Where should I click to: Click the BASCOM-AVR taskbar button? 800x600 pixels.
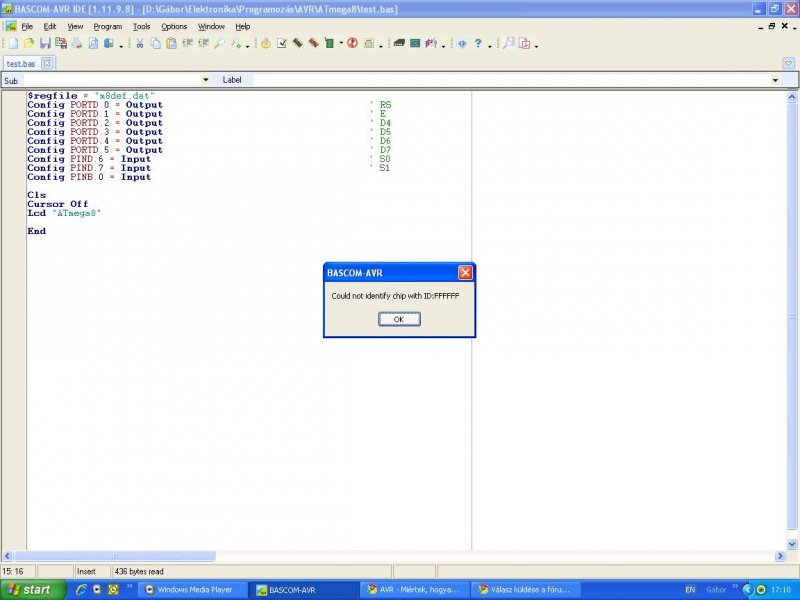[302, 589]
